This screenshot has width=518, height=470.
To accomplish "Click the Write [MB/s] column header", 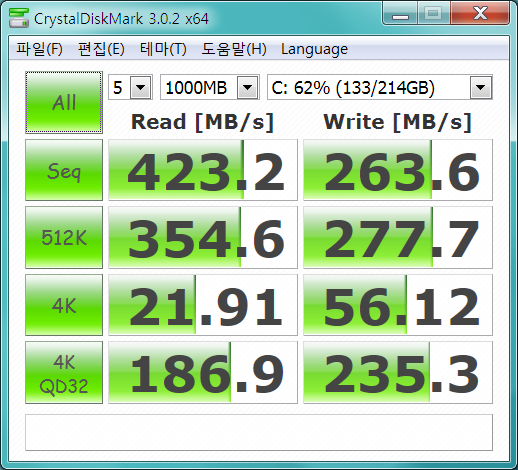I will [398, 122].
